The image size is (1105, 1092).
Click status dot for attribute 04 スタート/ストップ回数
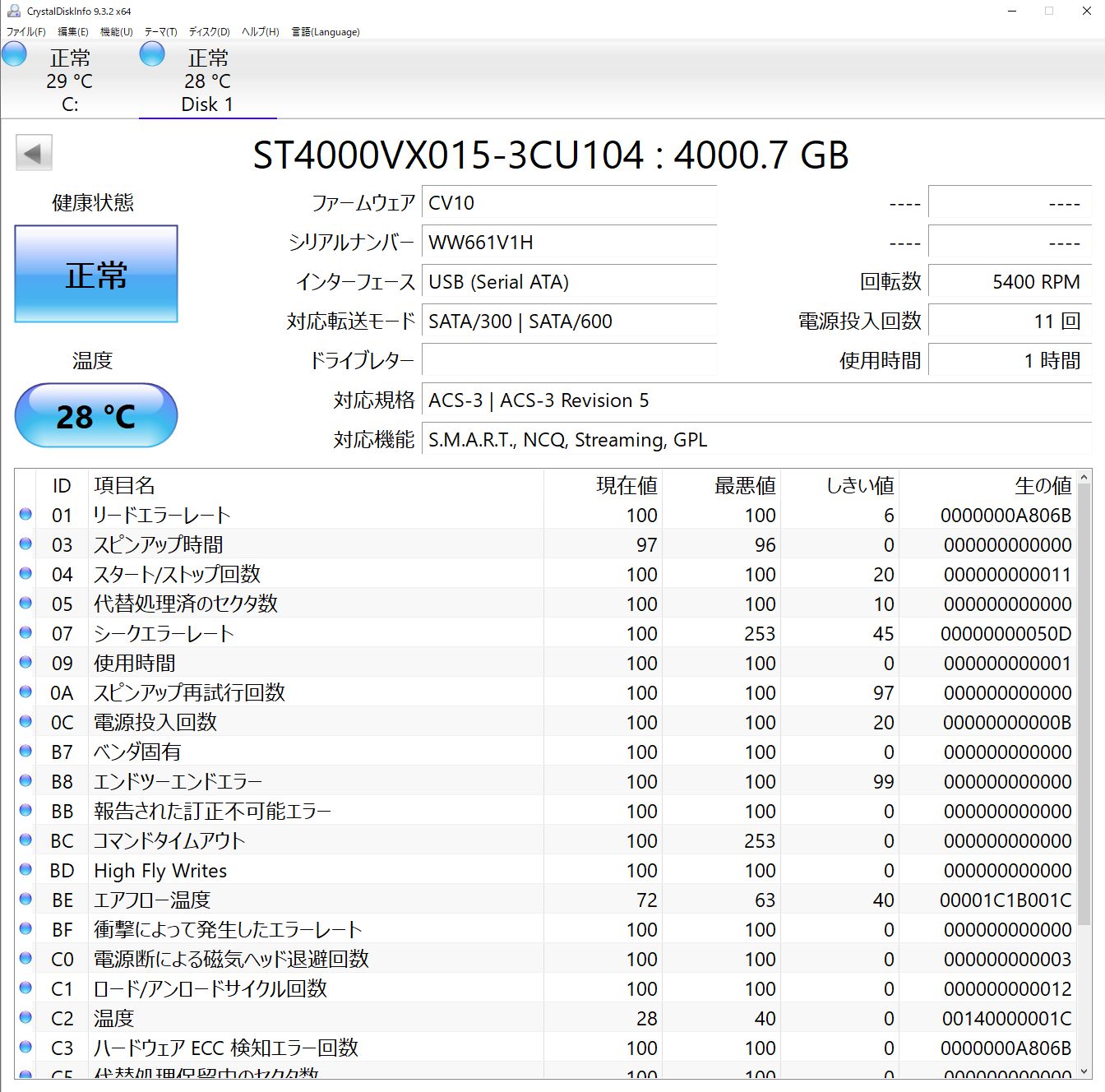[25, 573]
